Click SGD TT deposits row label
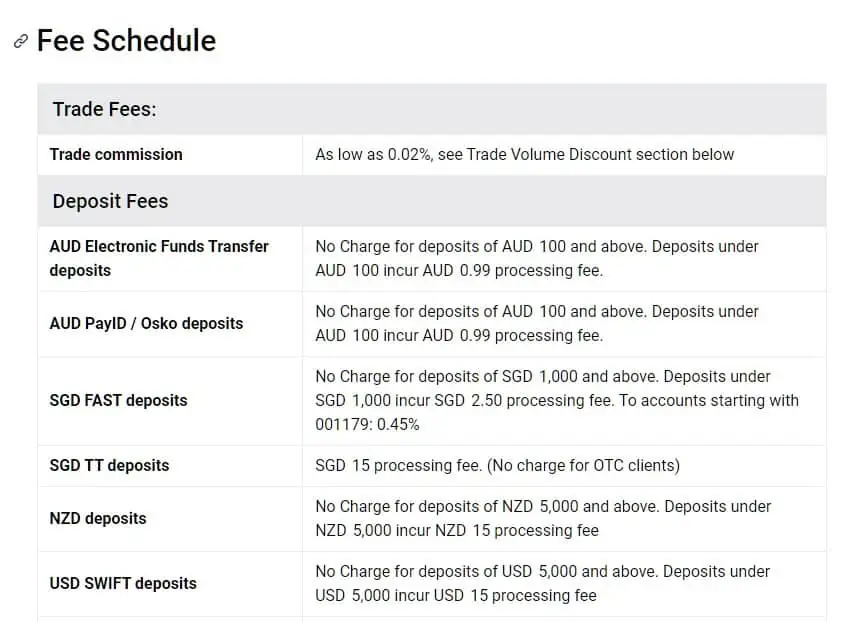 click(x=110, y=466)
